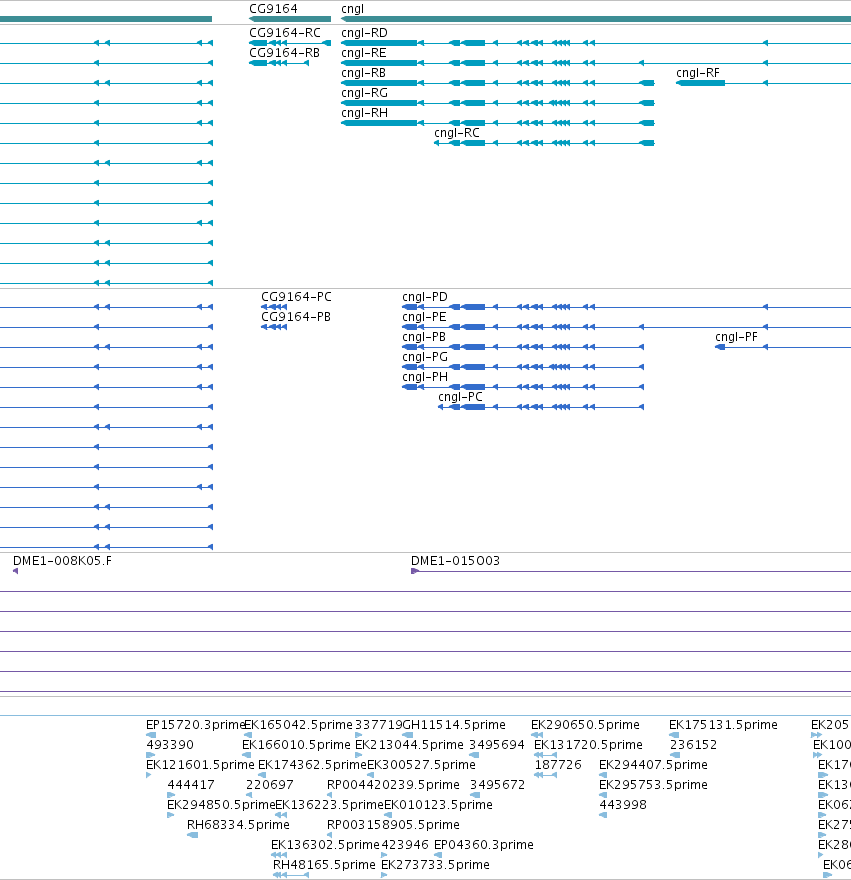Click the EK131720.5prime feature label
The height and width of the screenshot is (880, 851).
pyautogui.click(x=588, y=745)
